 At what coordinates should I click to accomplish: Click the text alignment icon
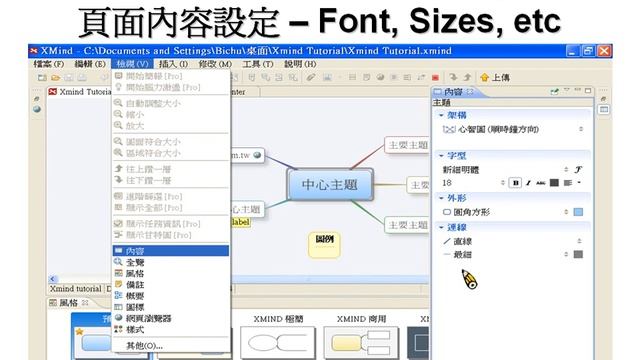(567, 183)
